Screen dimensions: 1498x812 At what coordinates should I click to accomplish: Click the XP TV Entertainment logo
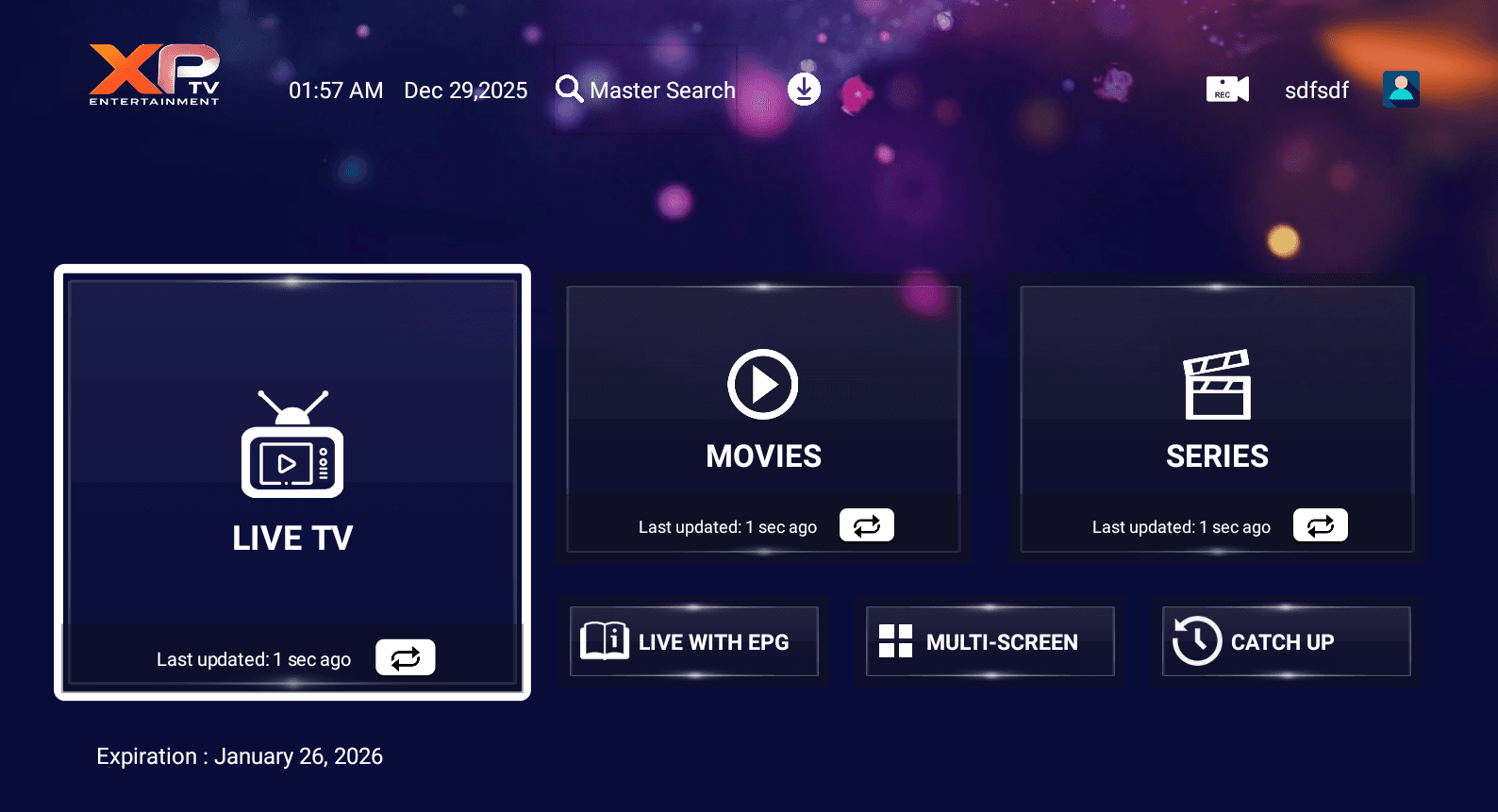click(155, 75)
